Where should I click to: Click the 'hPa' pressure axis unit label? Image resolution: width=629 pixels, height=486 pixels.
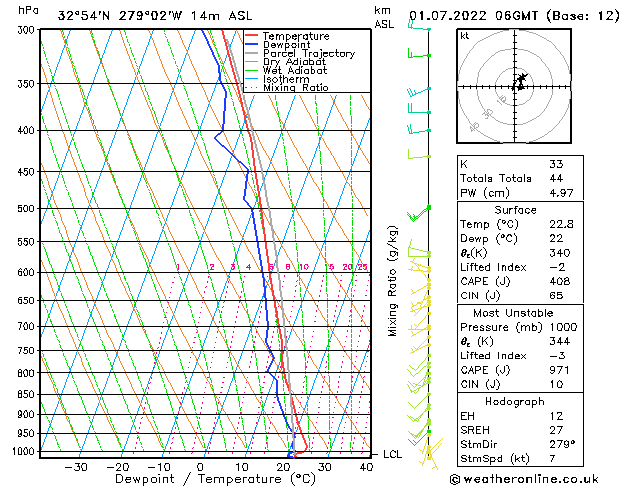click(x=28, y=10)
